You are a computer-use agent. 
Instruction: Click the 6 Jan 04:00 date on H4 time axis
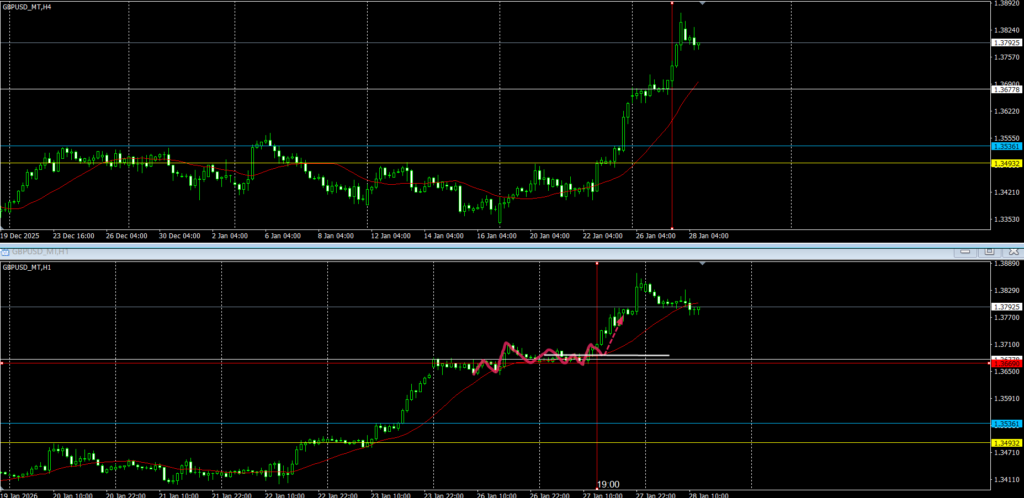tap(284, 236)
